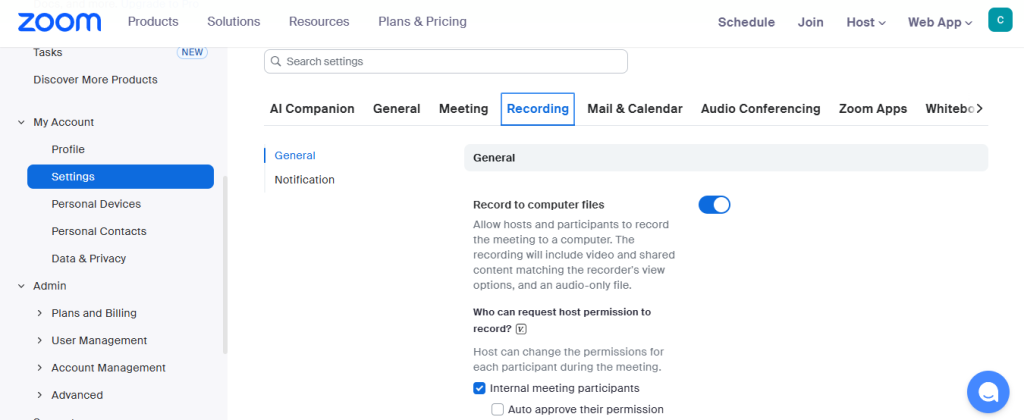Expand User Management
Image resolution: width=1024 pixels, height=420 pixels.
(x=40, y=341)
